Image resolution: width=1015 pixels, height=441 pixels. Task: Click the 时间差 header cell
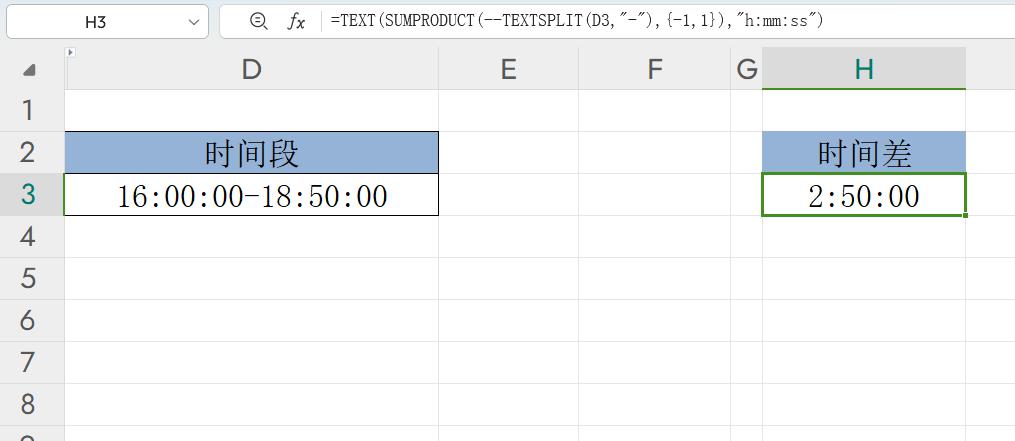(x=864, y=153)
